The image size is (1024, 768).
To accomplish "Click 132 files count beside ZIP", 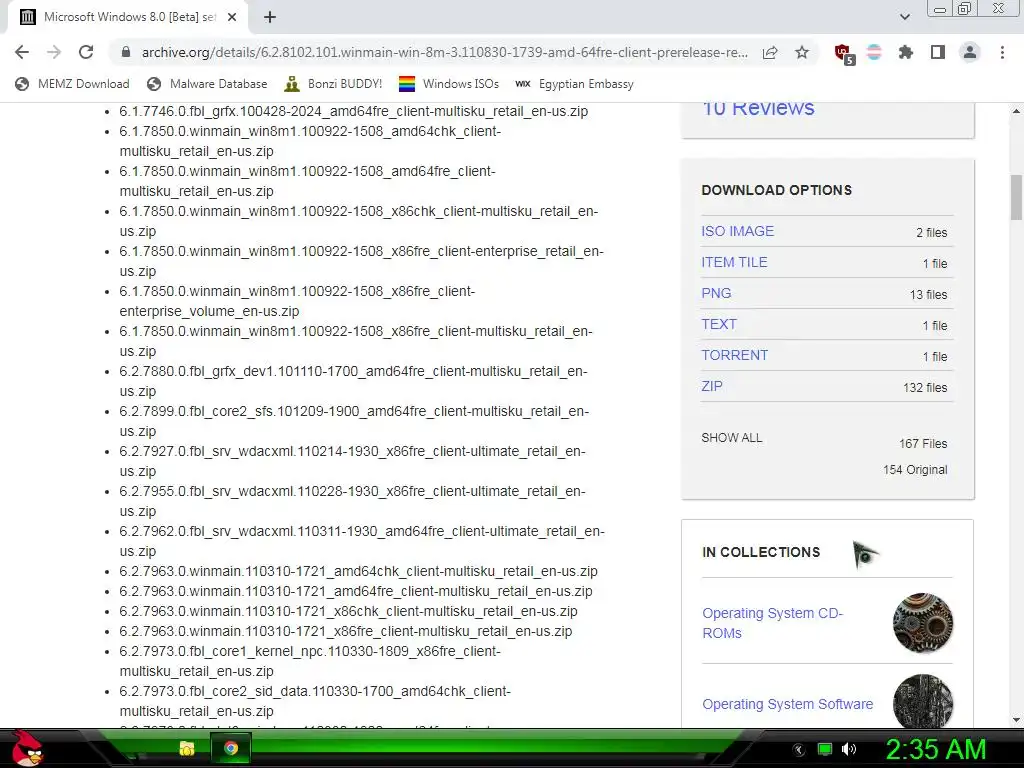I will pos(925,387).
